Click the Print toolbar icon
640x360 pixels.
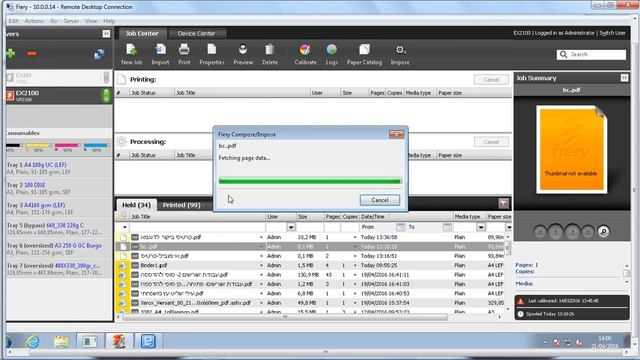pyautogui.click(x=184, y=55)
